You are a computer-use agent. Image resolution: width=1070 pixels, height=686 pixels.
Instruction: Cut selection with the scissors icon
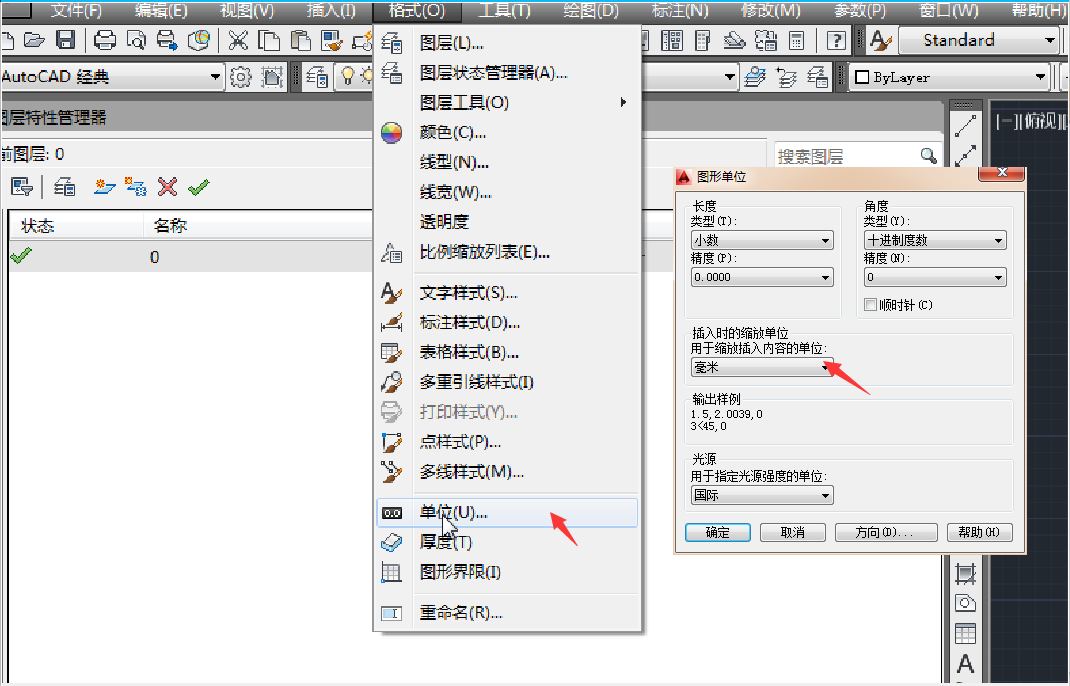pos(237,40)
